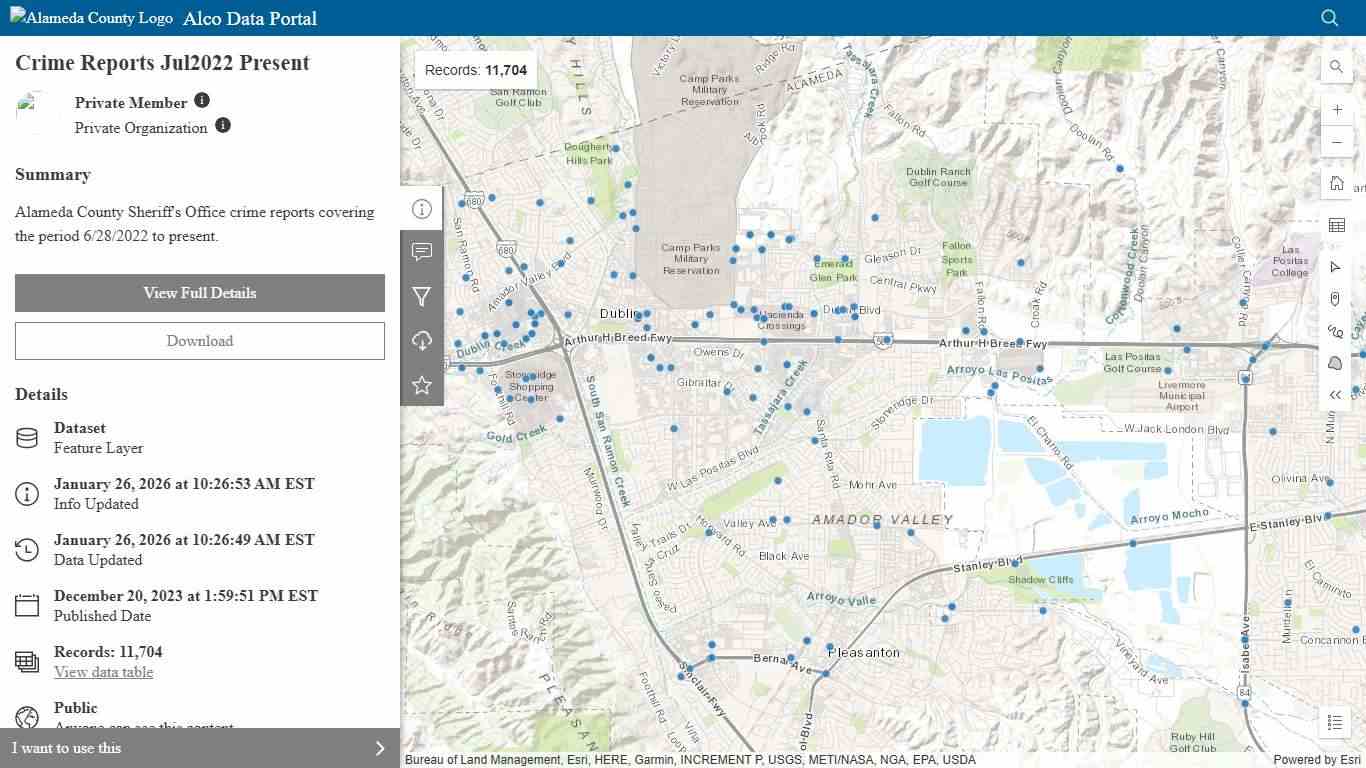Viewport: 1366px width, 768px height.
Task: Mark the dataset as favorite with the star
Action: [x=421, y=384]
